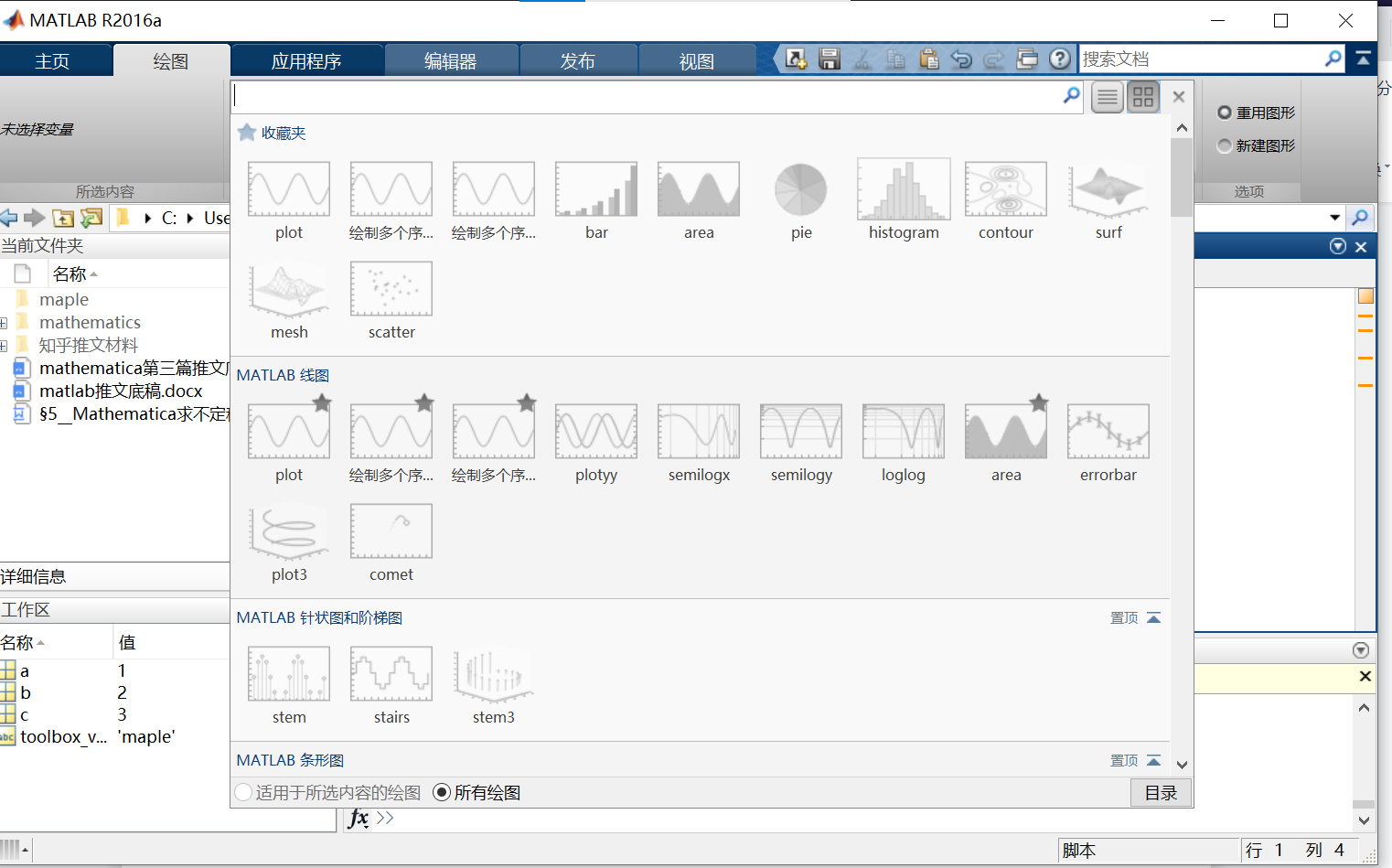Select workspace variable toolbox_v...
1392x868 pixels.
click(x=64, y=737)
